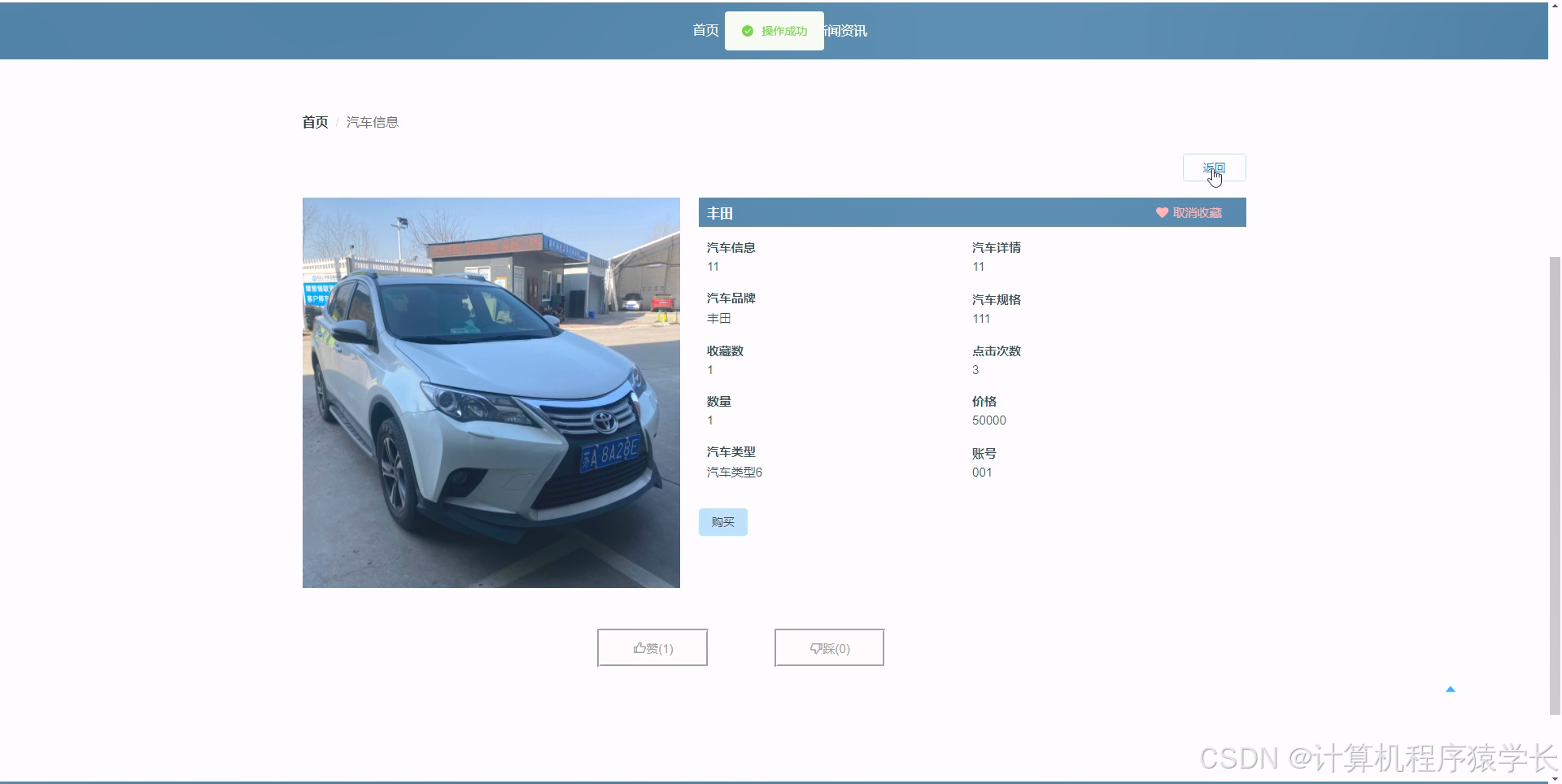Click the back-to-top arrow icon
The height and width of the screenshot is (784, 1562).
[x=1450, y=689]
